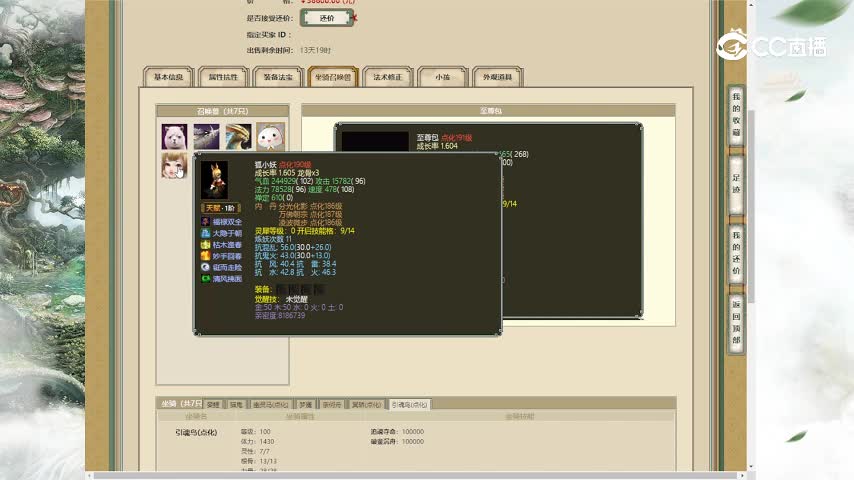Viewport: 854px width, 480px height.
Task: Open the 基本信息 tab
Action: (168, 77)
